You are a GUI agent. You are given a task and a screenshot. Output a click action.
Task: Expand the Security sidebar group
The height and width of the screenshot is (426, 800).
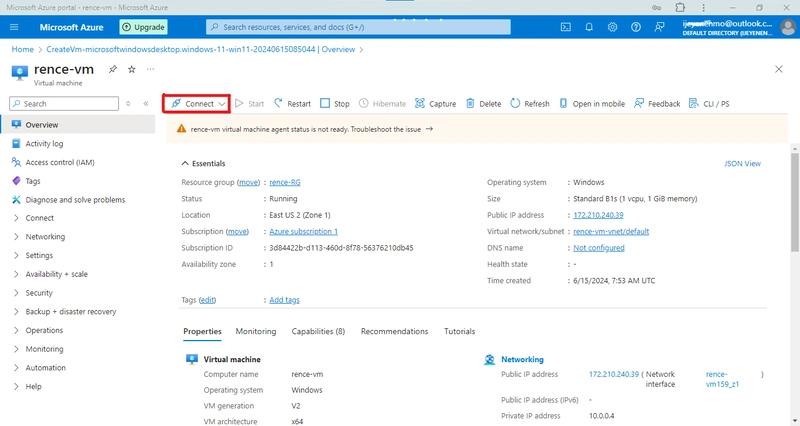[39, 293]
